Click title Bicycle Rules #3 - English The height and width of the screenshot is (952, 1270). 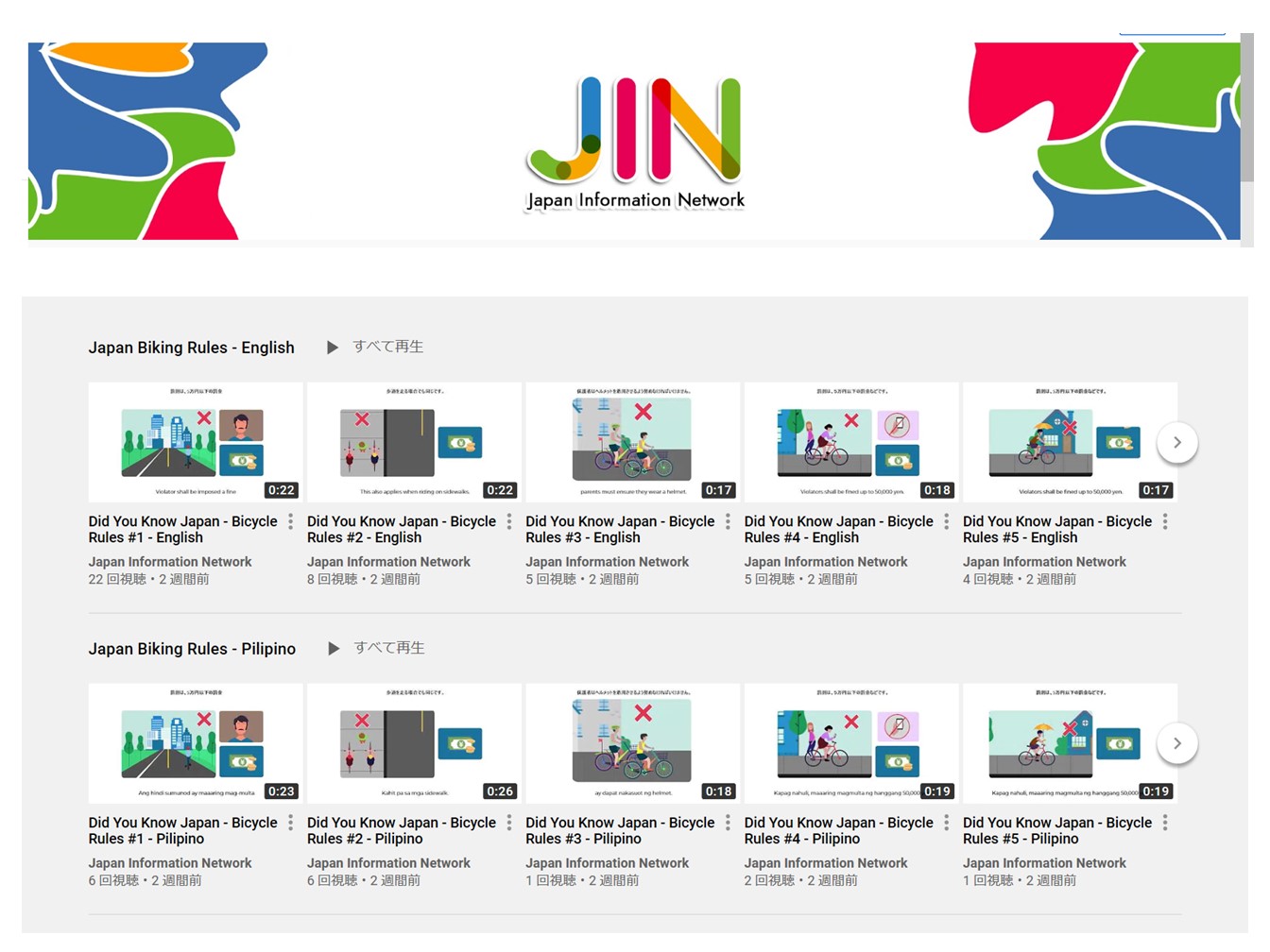[620, 529]
